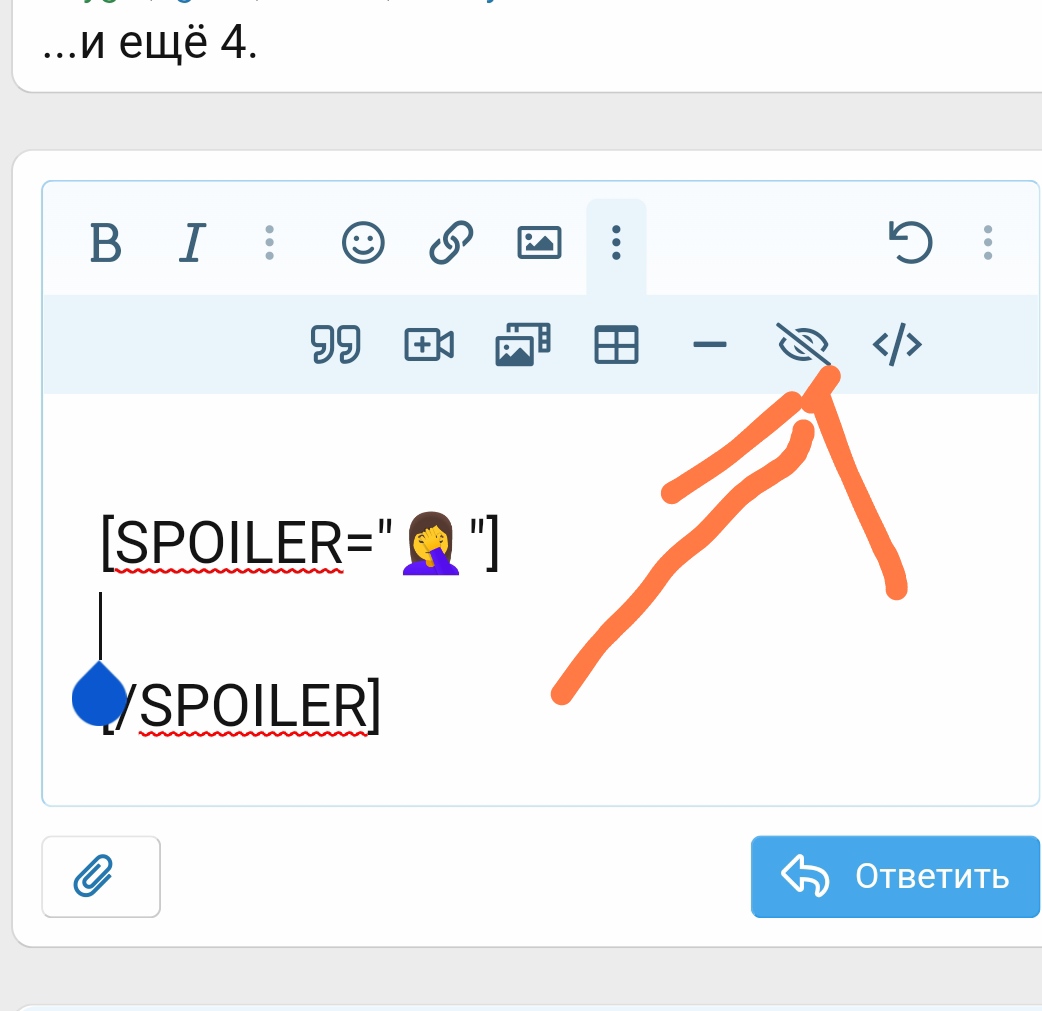Expand more options next to Undo
Screen dimensions: 1042x1011
pyautogui.click(x=988, y=243)
